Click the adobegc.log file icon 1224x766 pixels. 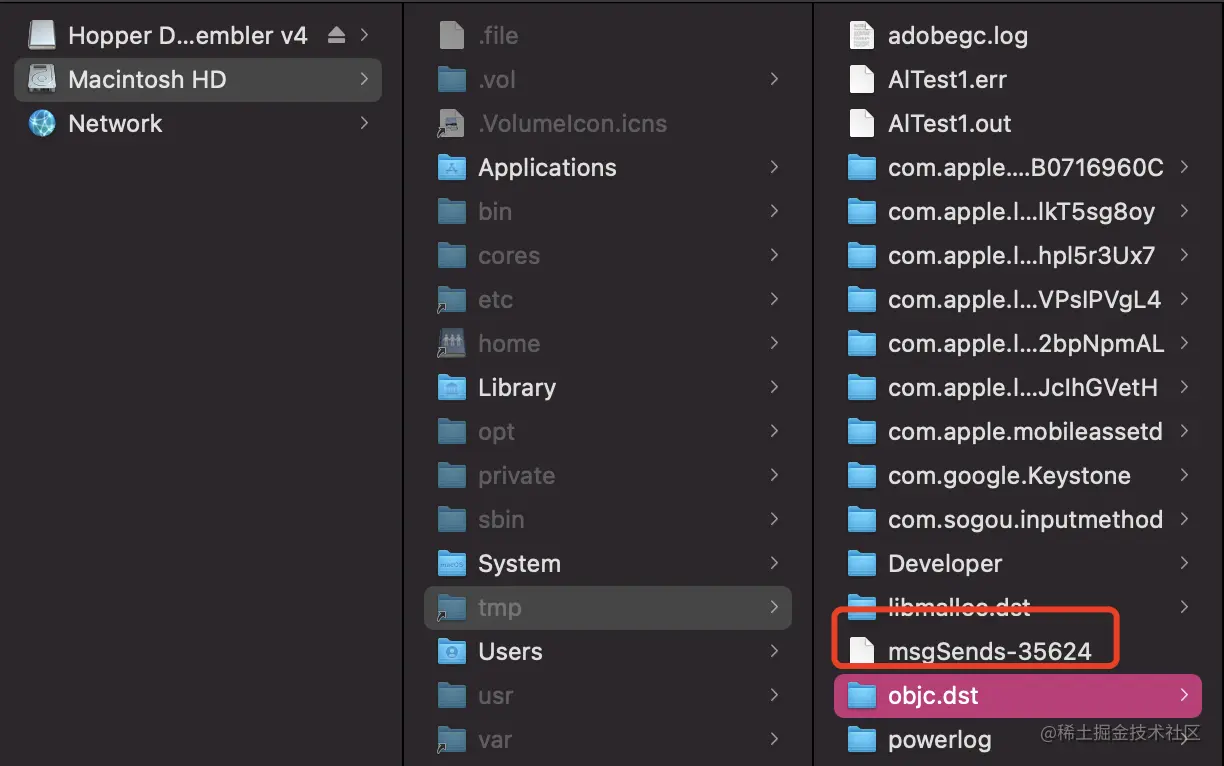coord(861,35)
